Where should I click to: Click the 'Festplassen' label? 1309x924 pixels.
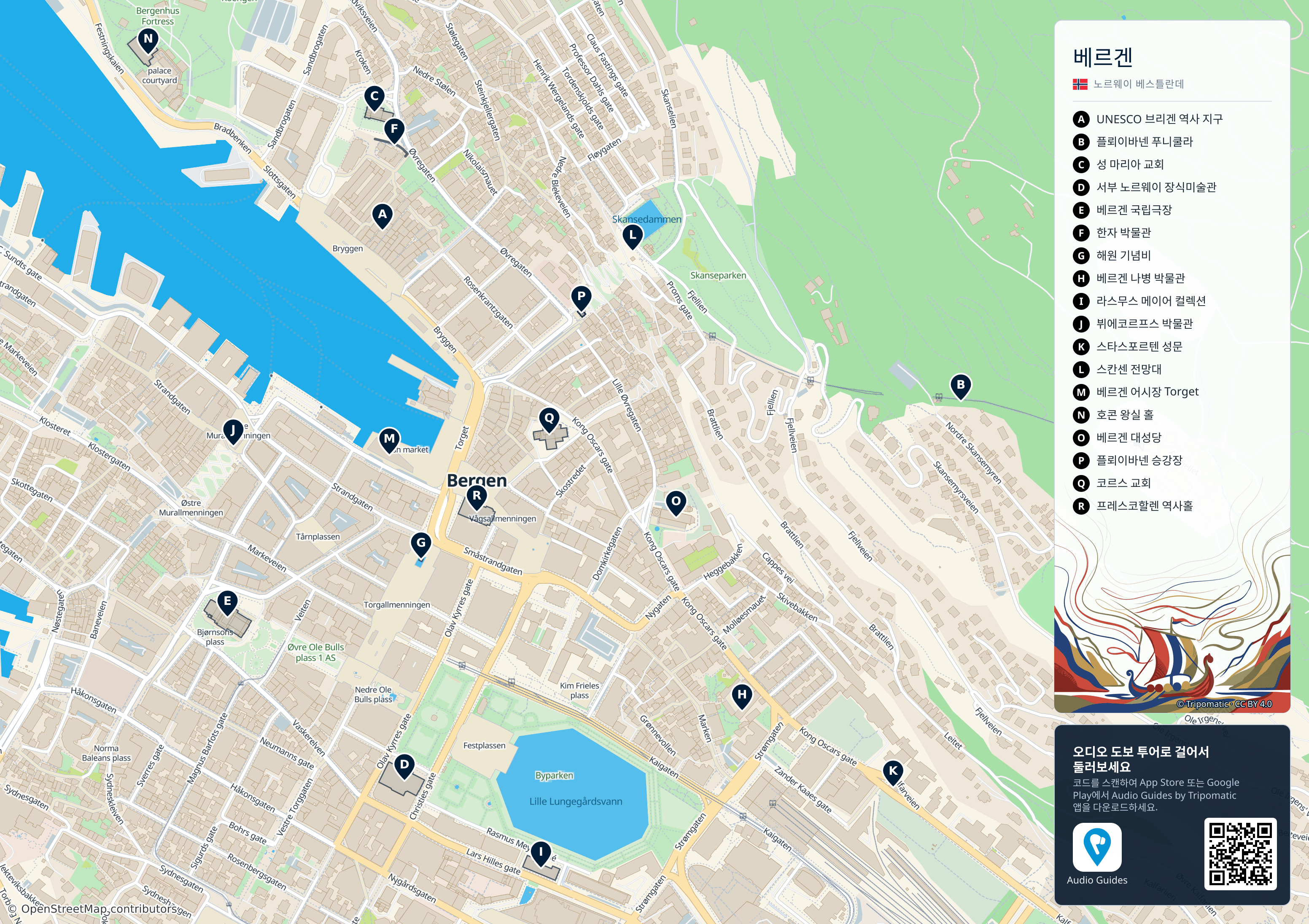pyautogui.click(x=485, y=746)
